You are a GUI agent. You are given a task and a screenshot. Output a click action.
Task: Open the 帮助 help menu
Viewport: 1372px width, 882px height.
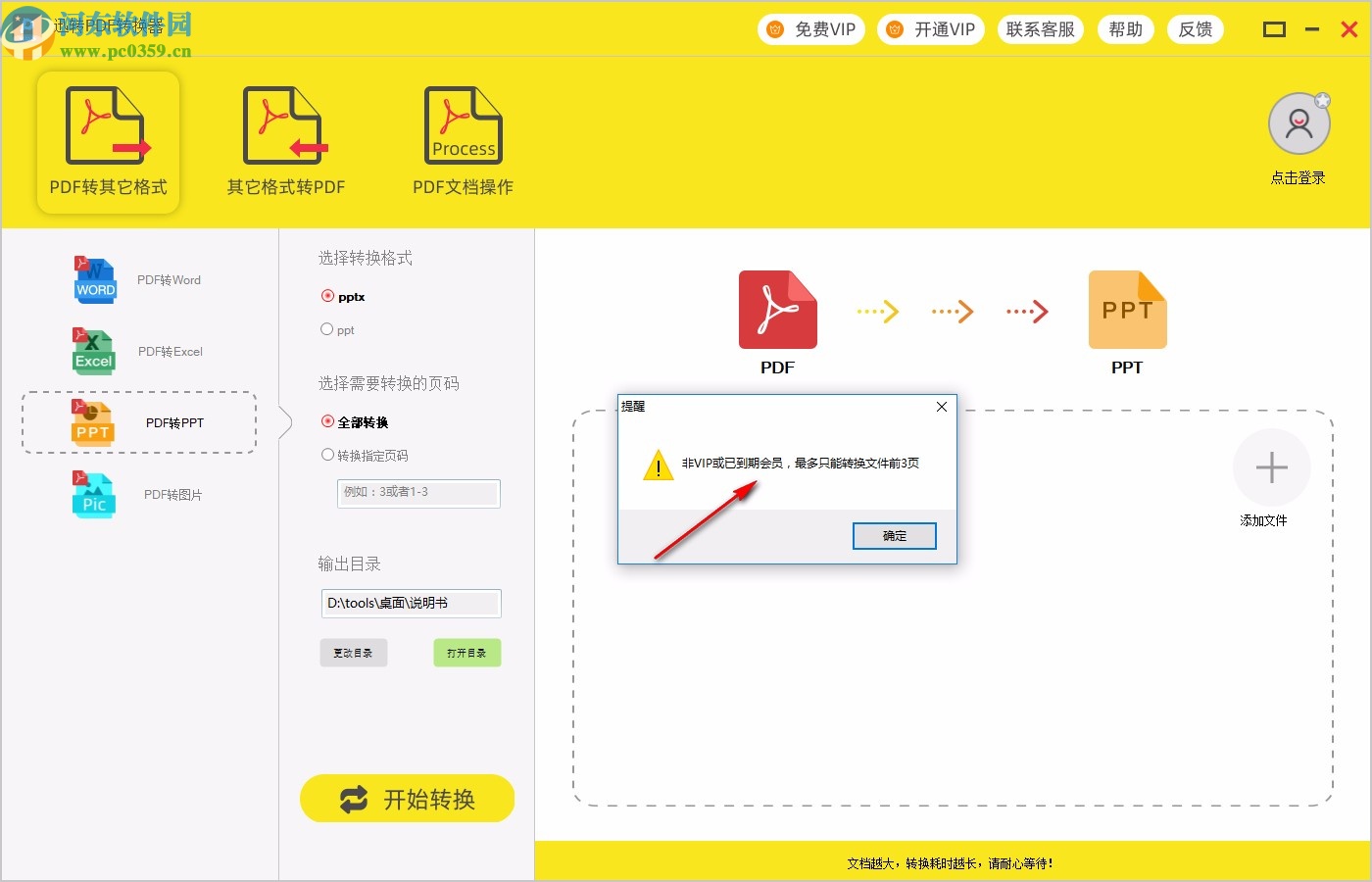[x=1126, y=28]
